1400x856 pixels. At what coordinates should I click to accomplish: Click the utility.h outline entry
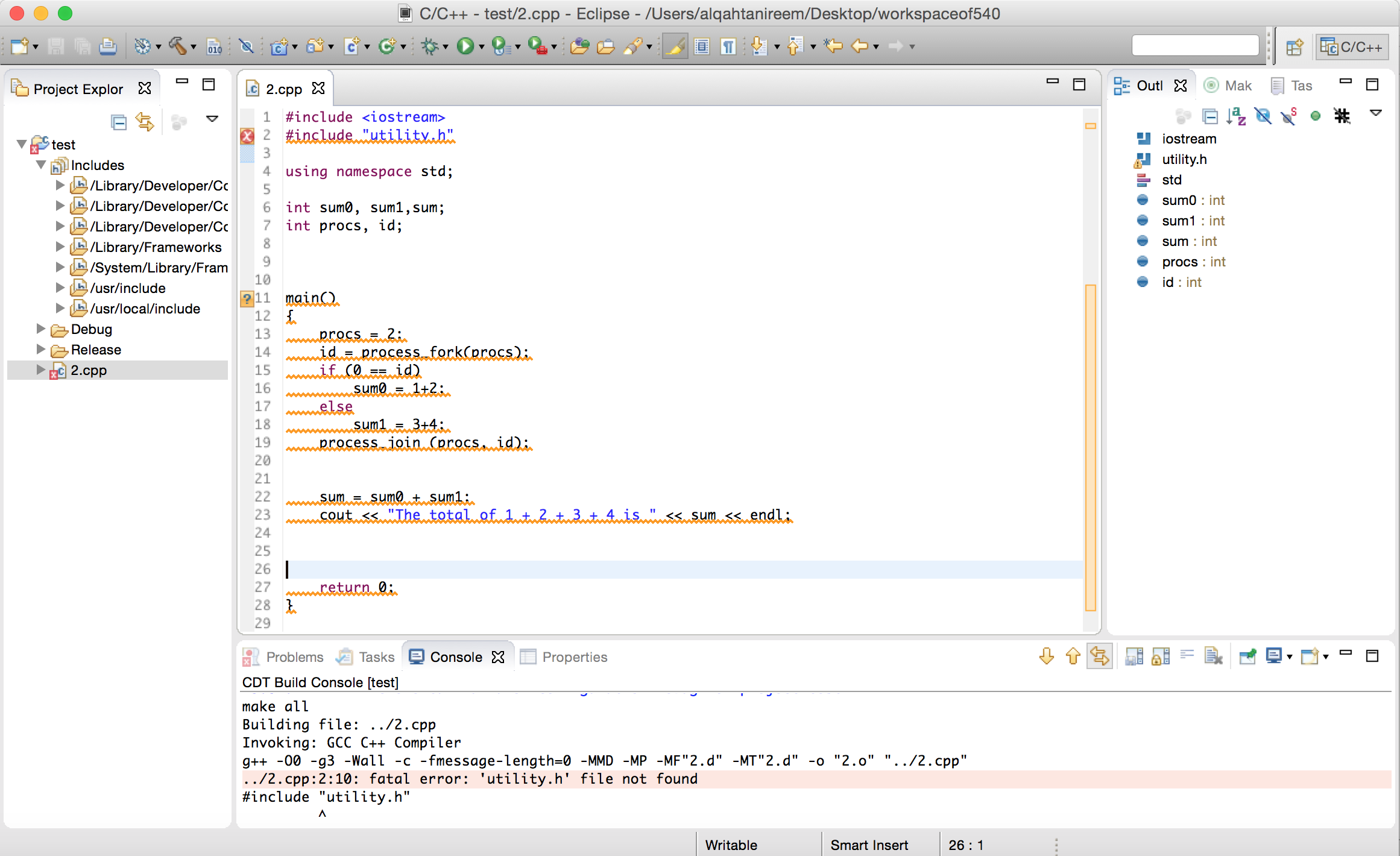point(1184,159)
